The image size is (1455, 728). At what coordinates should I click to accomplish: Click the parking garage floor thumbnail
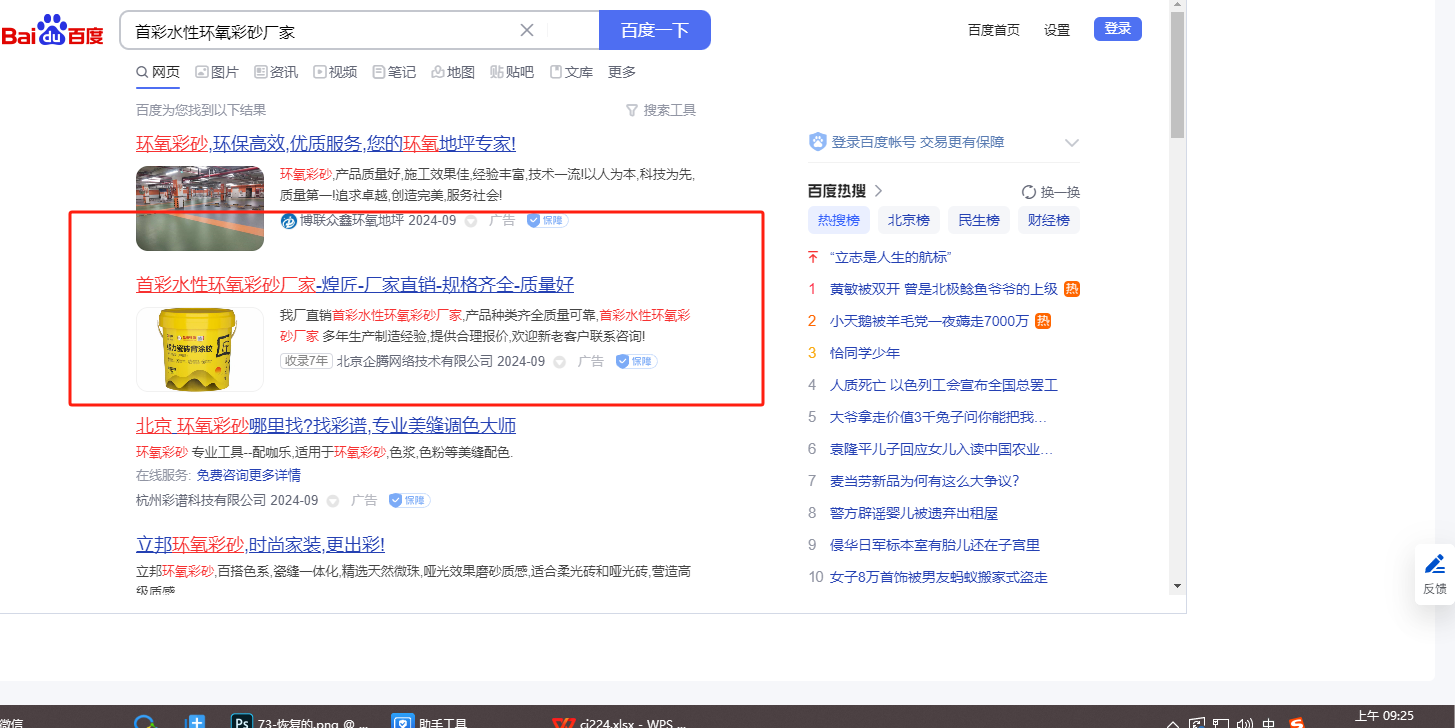pyautogui.click(x=200, y=208)
